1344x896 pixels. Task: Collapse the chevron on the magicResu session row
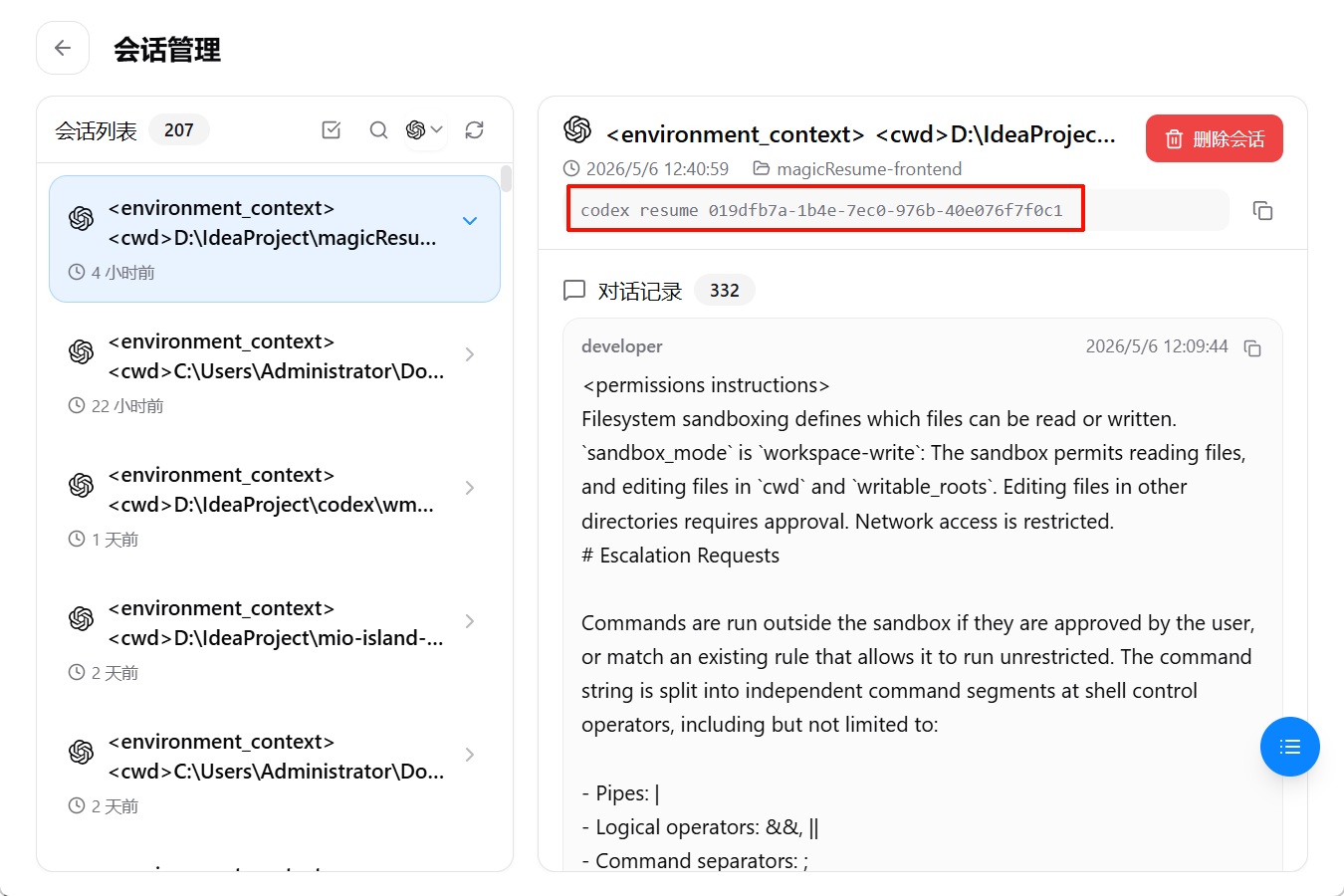pos(470,221)
